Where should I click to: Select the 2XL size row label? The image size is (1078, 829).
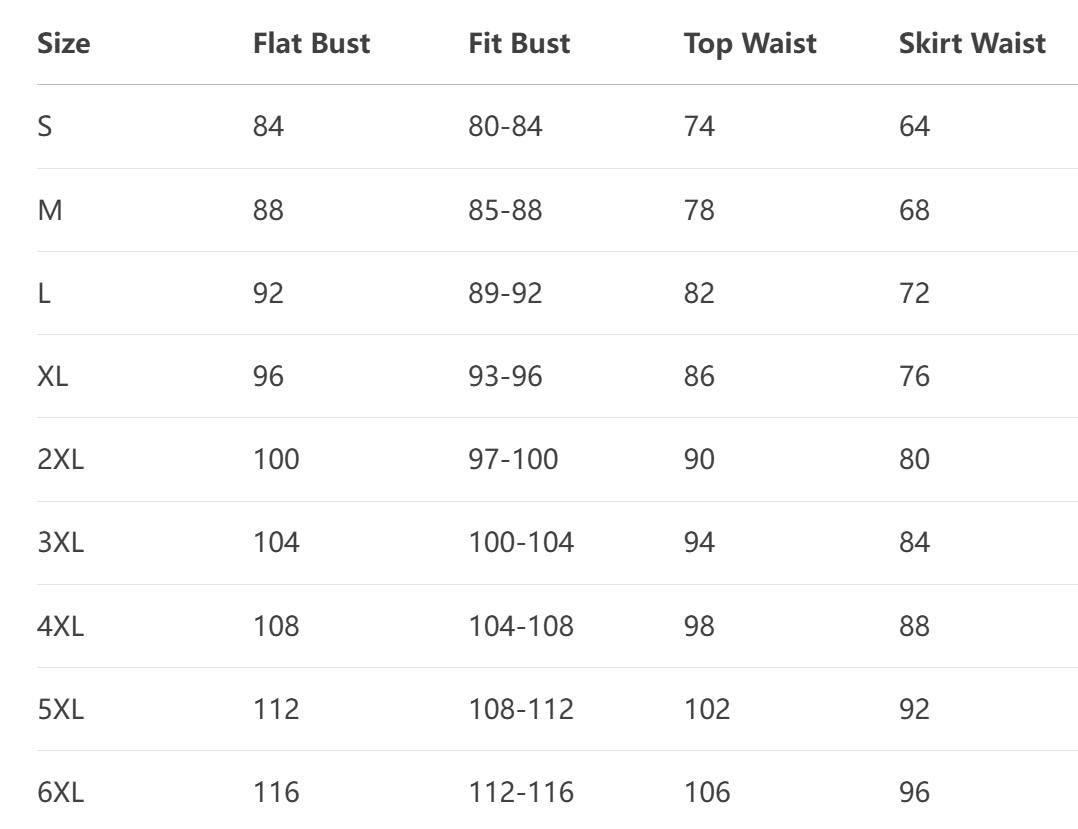click(61, 459)
